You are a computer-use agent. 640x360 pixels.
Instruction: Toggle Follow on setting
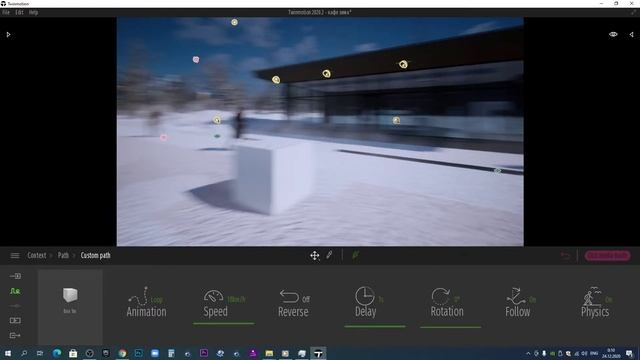click(x=533, y=300)
